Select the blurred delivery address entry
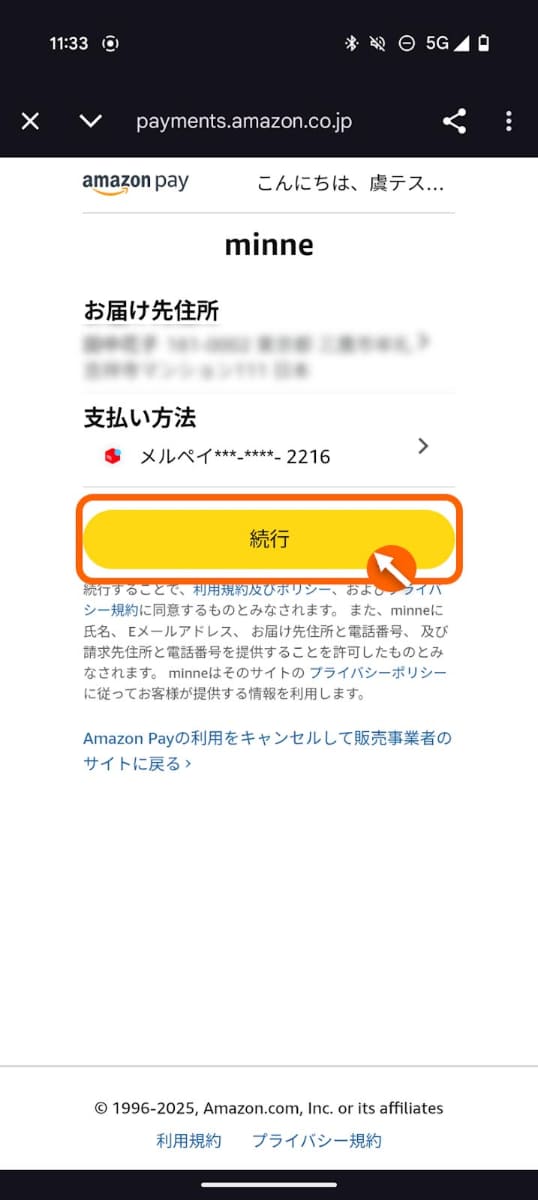The image size is (538, 1200). [258, 357]
